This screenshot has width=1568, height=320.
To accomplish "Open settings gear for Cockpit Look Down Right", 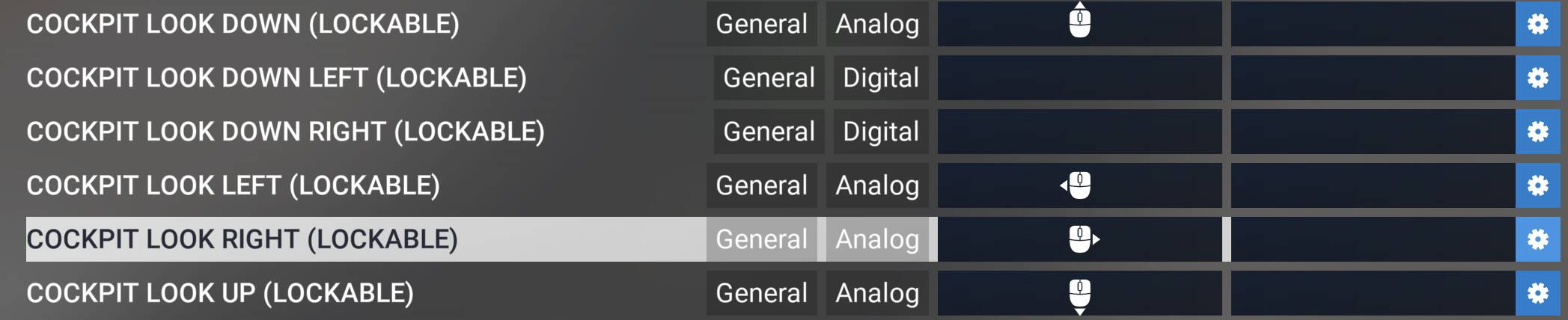I will point(1537,132).
